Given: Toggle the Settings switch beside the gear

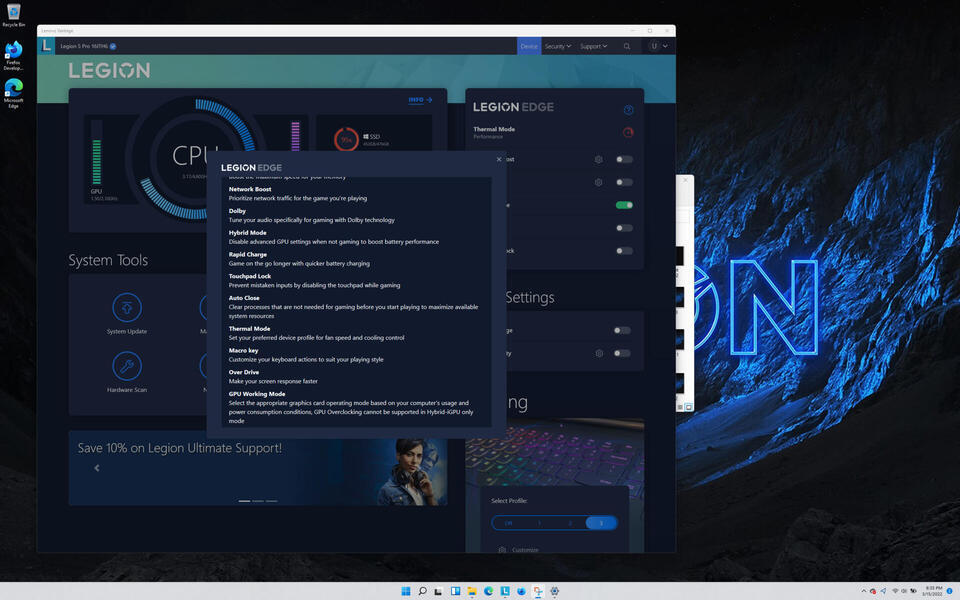Looking at the screenshot, I should tap(622, 353).
